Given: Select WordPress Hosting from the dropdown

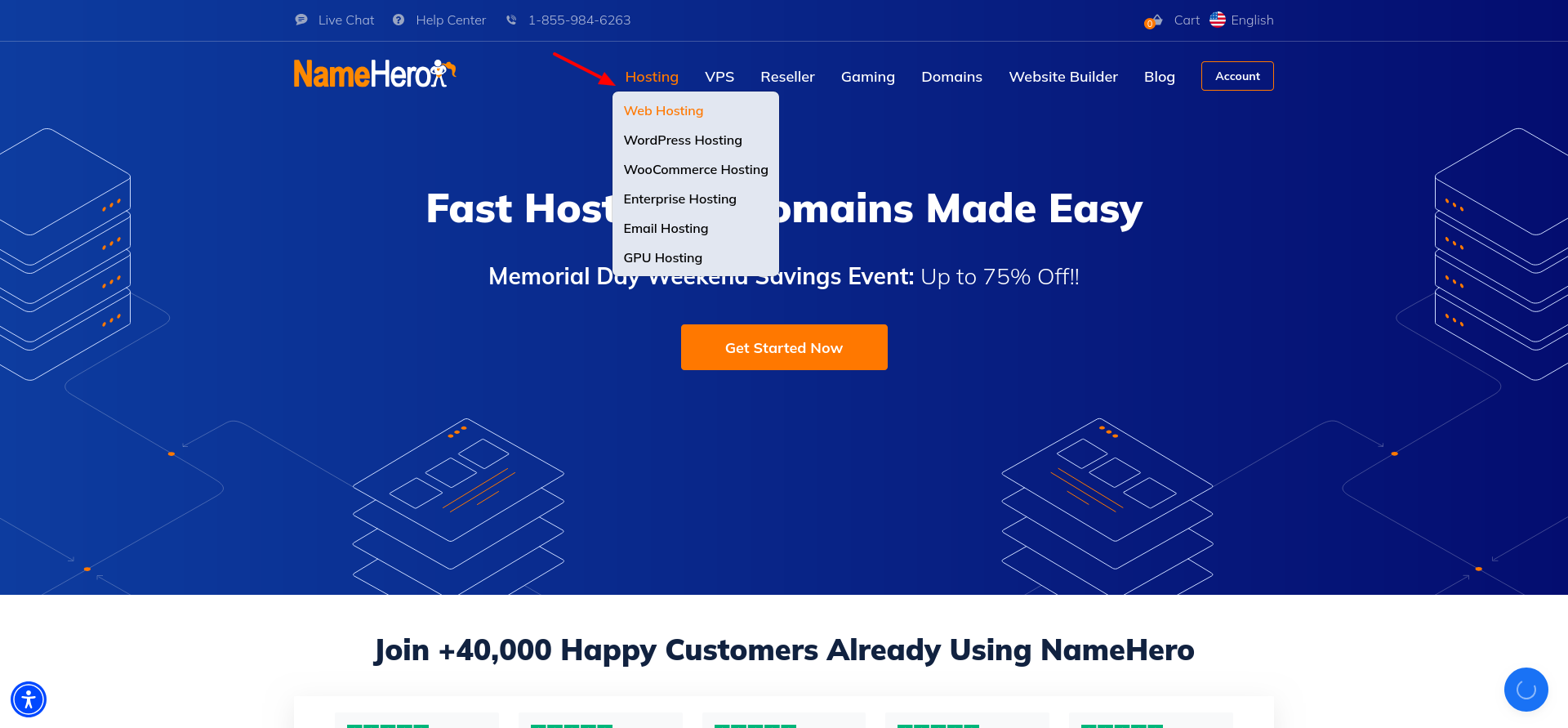Looking at the screenshot, I should click(683, 141).
